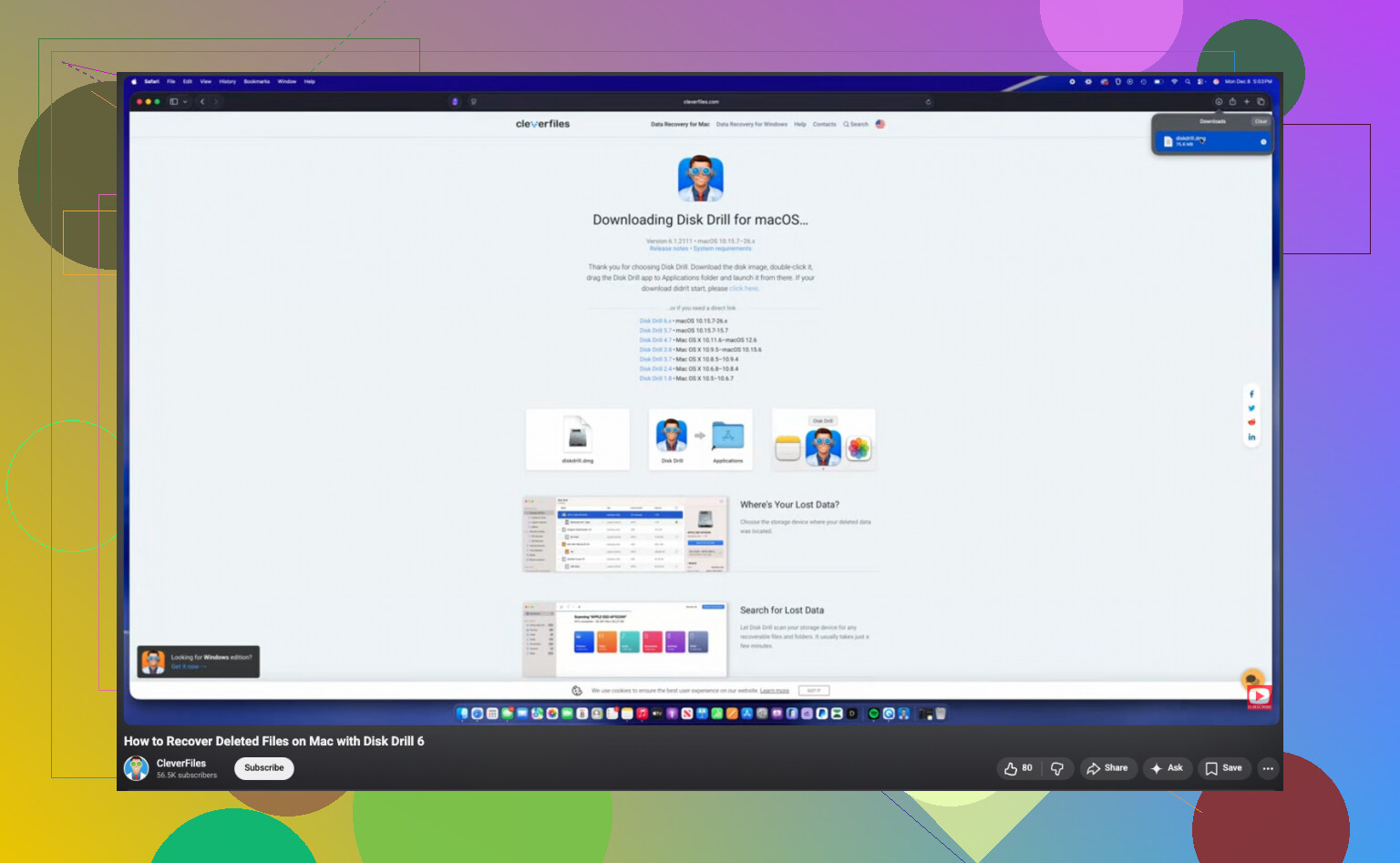Screen dimensions: 1400x863
Task: Open the cookie banner Learn more link
Action: click(x=775, y=691)
